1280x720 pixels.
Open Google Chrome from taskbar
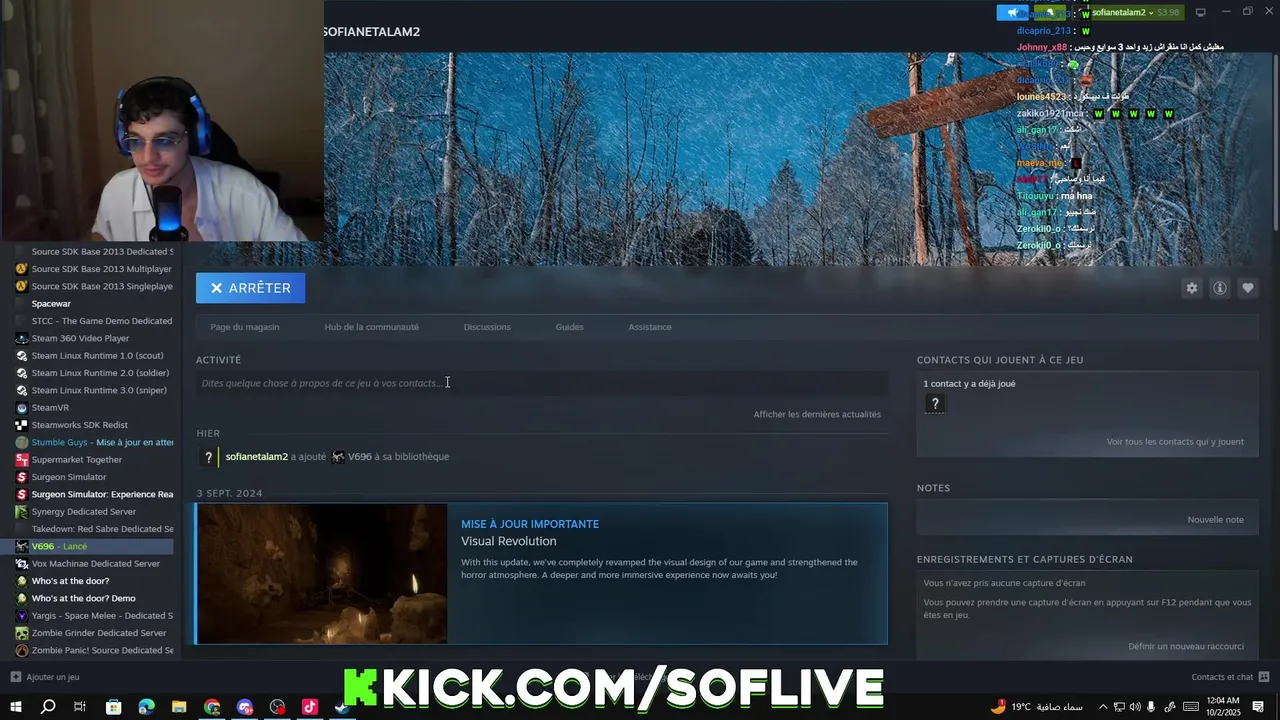(x=212, y=707)
